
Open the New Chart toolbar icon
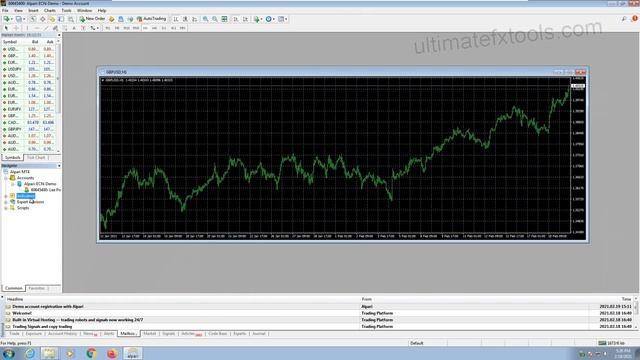tap(7, 19)
